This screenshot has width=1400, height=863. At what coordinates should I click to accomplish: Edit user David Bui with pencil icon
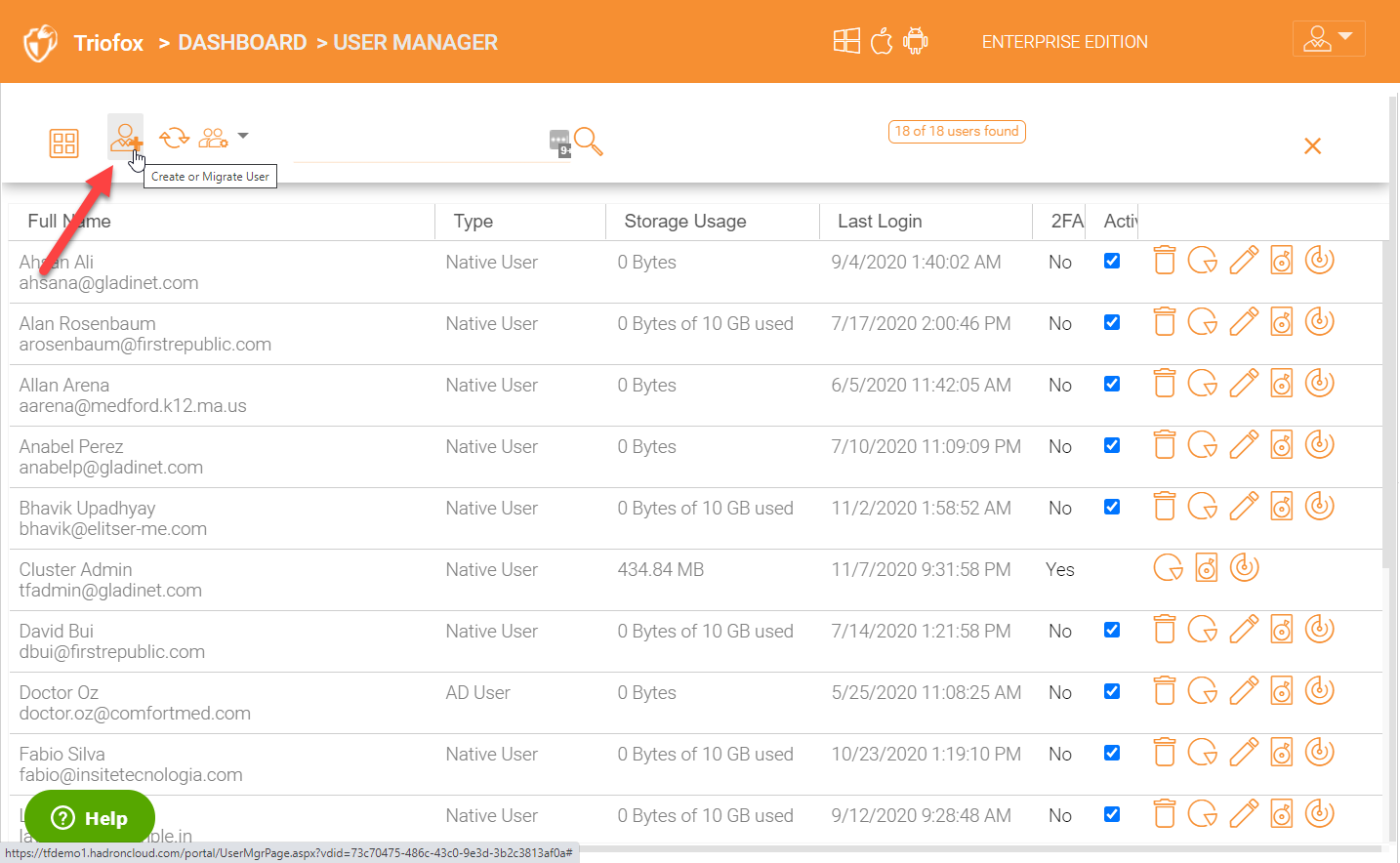point(1244,630)
